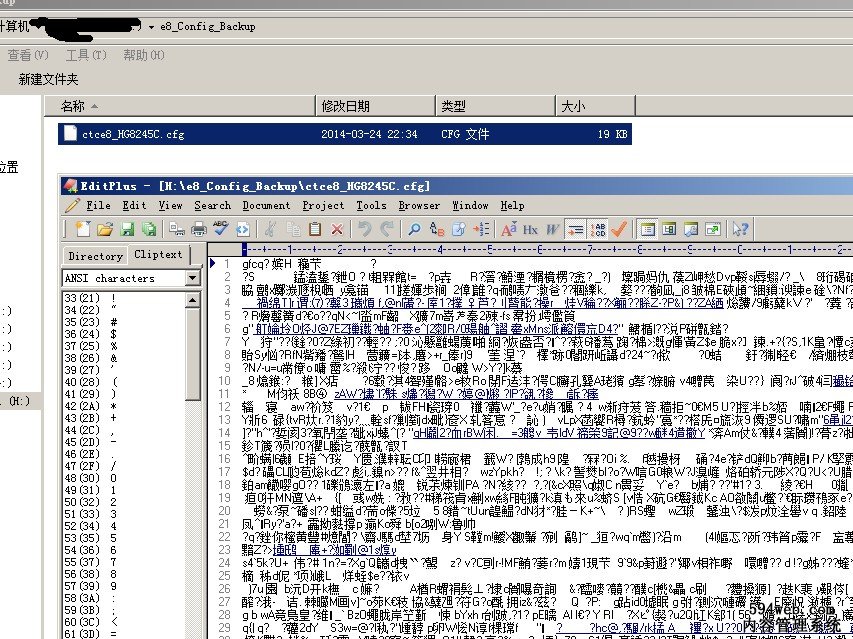Viewport: 853px width, 639px height.
Task: Click the full screen icon
Action: point(713,229)
